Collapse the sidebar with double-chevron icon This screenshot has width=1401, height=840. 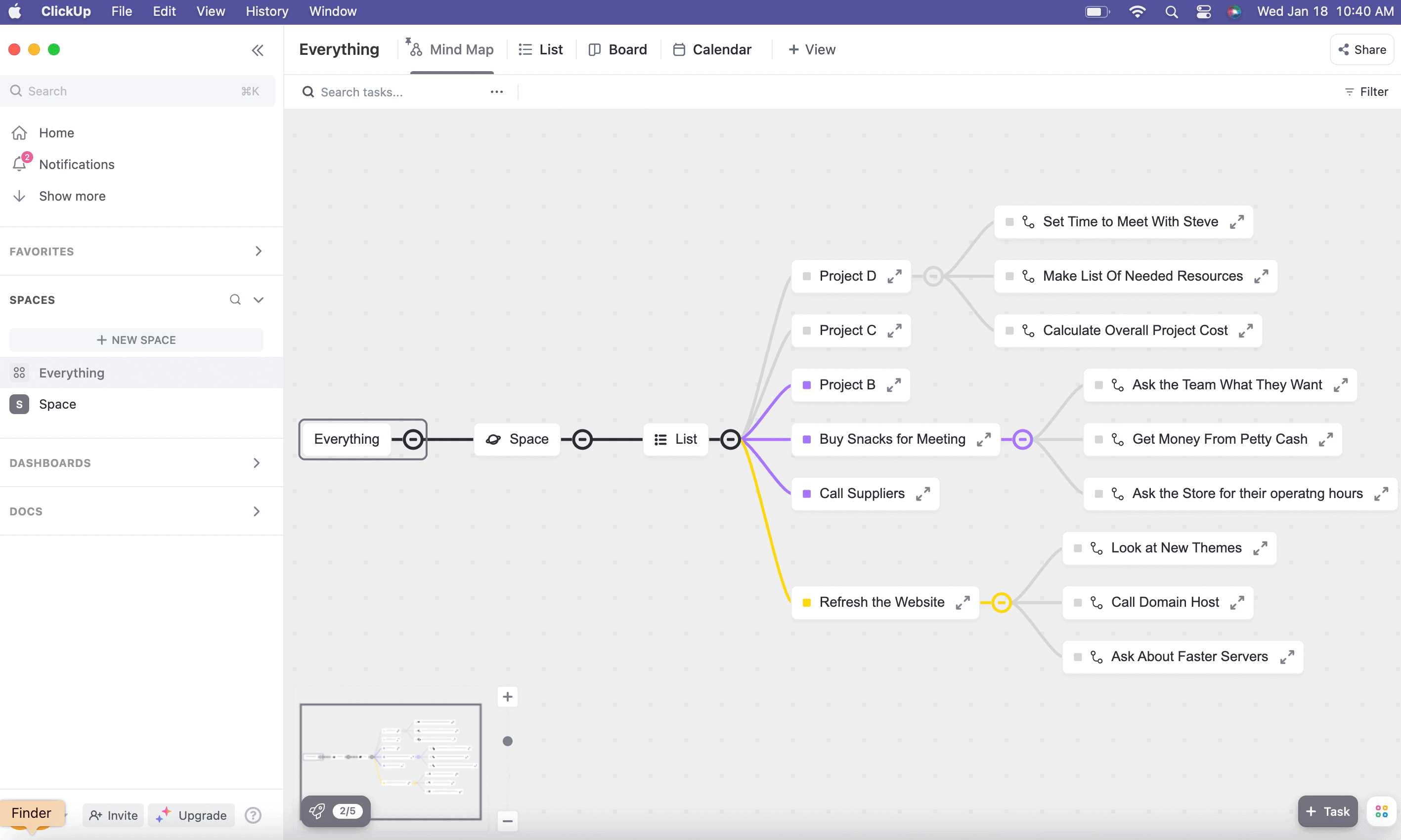[x=258, y=50]
